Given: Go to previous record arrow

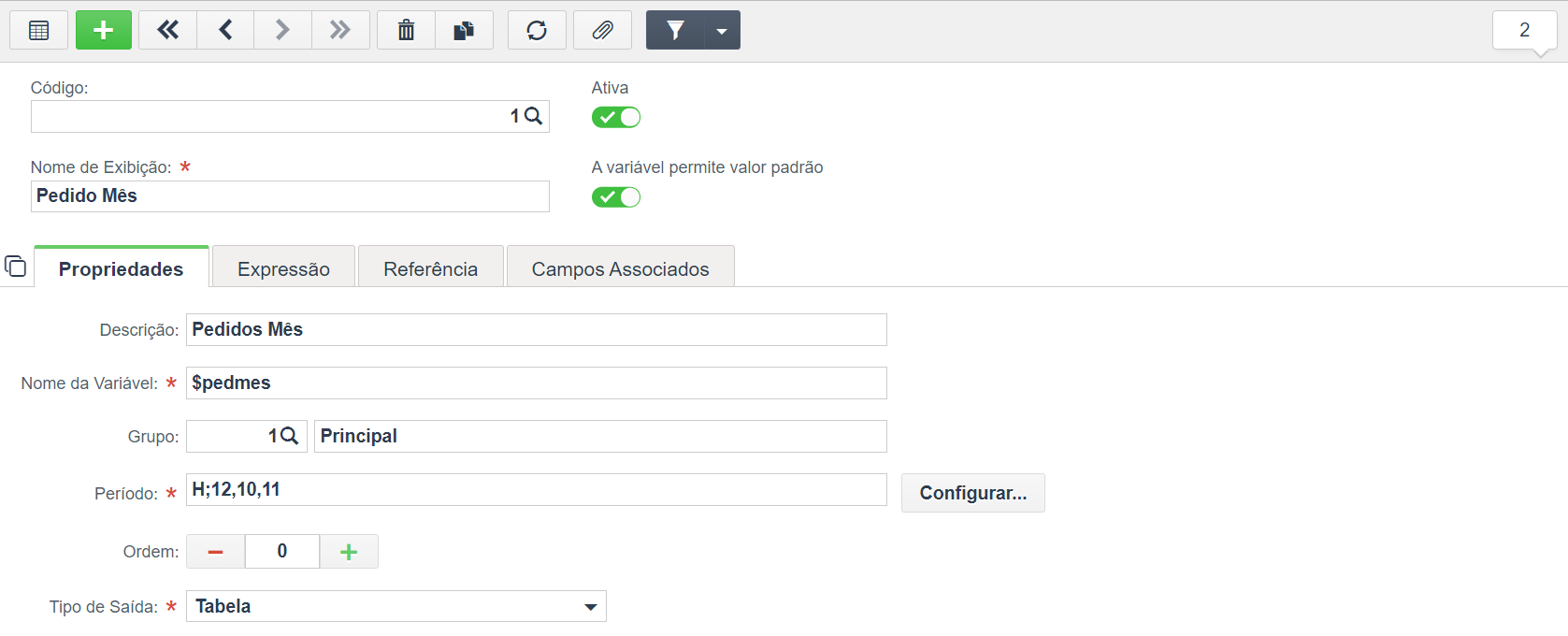Looking at the screenshot, I should 225,30.
